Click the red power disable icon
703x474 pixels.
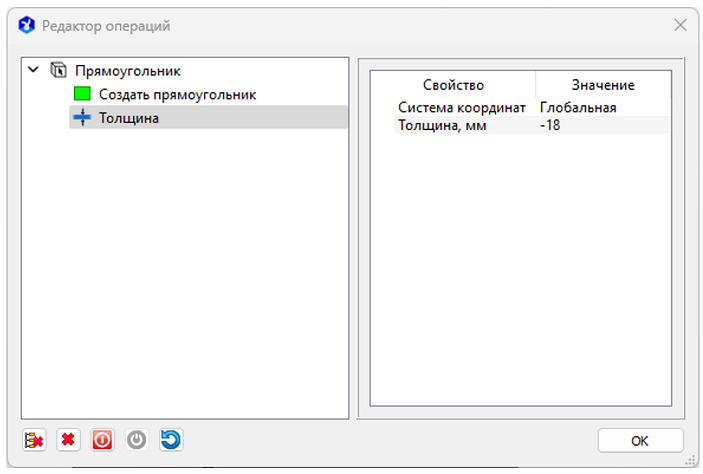[x=102, y=440]
